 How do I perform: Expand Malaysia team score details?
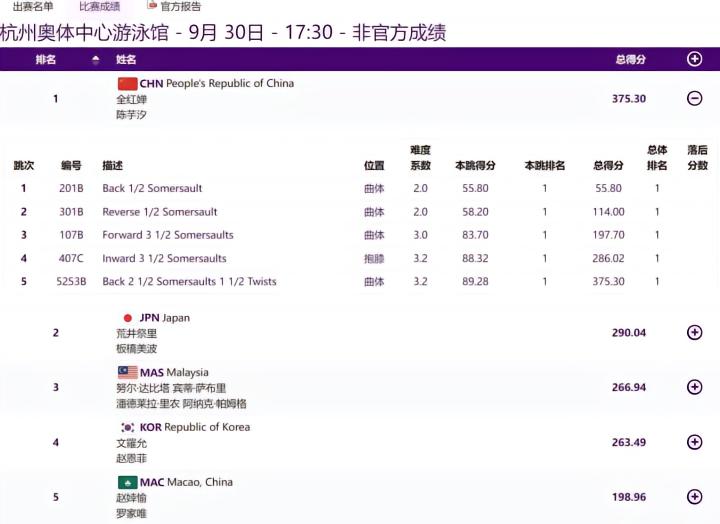click(694, 387)
